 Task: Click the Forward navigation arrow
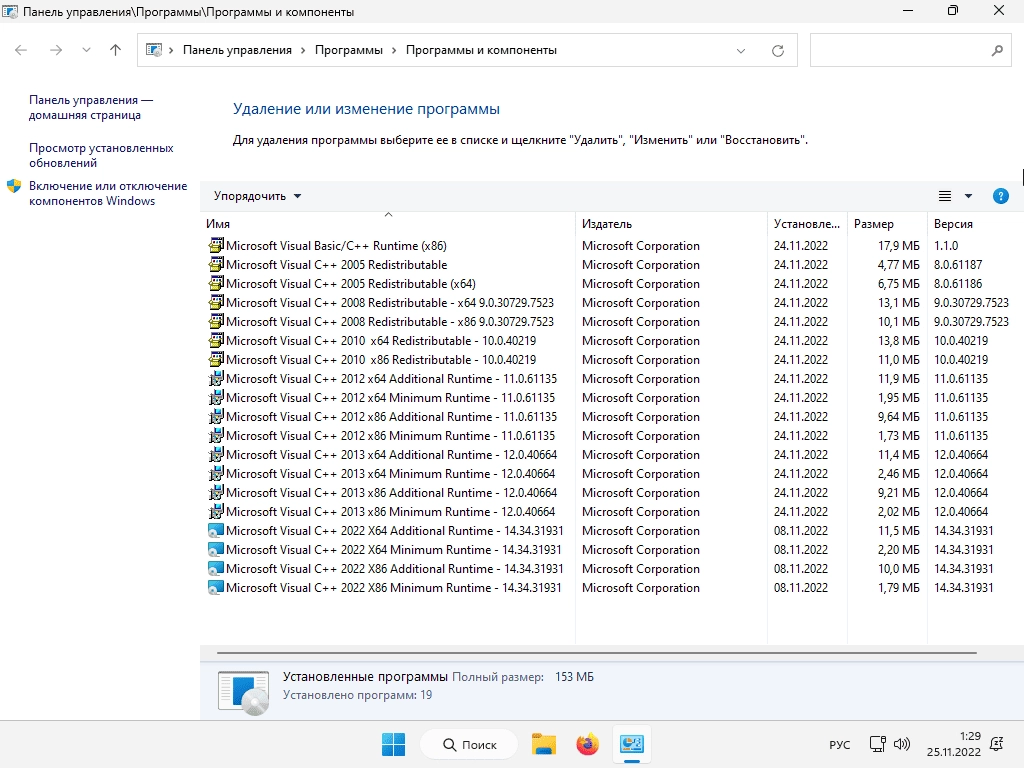[x=56, y=50]
